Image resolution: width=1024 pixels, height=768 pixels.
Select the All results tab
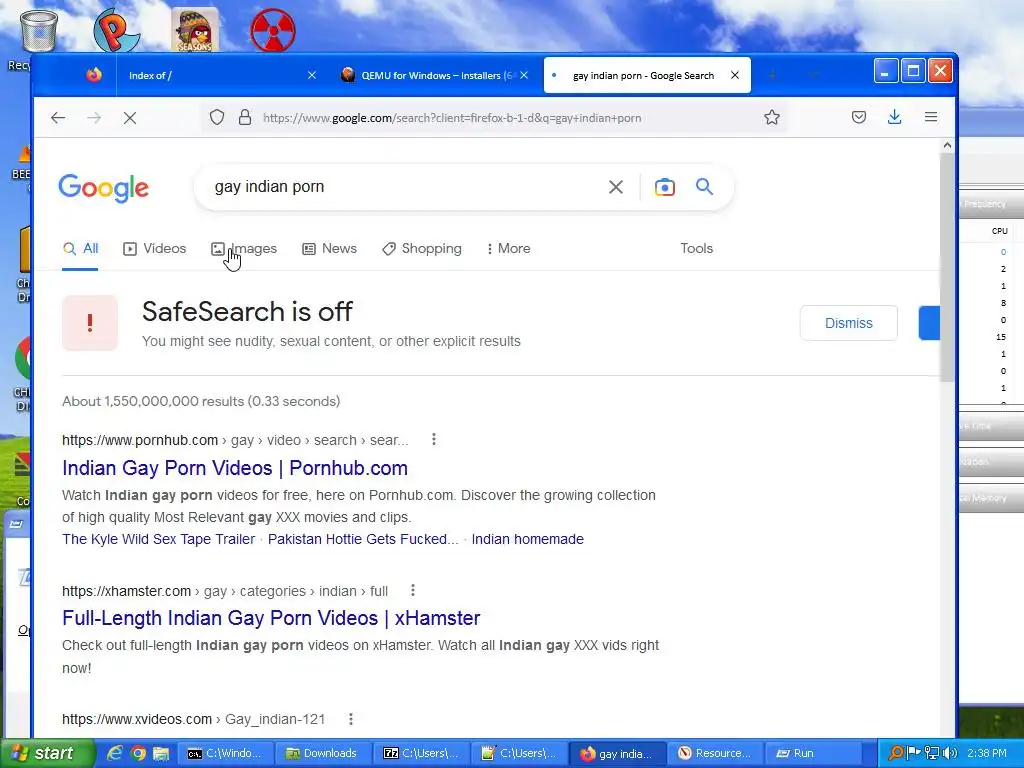click(80, 249)
